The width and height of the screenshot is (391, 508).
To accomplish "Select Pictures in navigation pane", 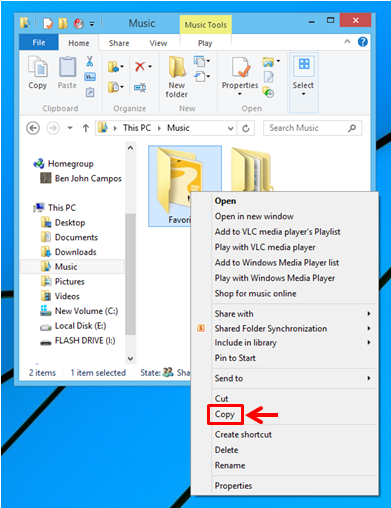I will coord(63,282).
